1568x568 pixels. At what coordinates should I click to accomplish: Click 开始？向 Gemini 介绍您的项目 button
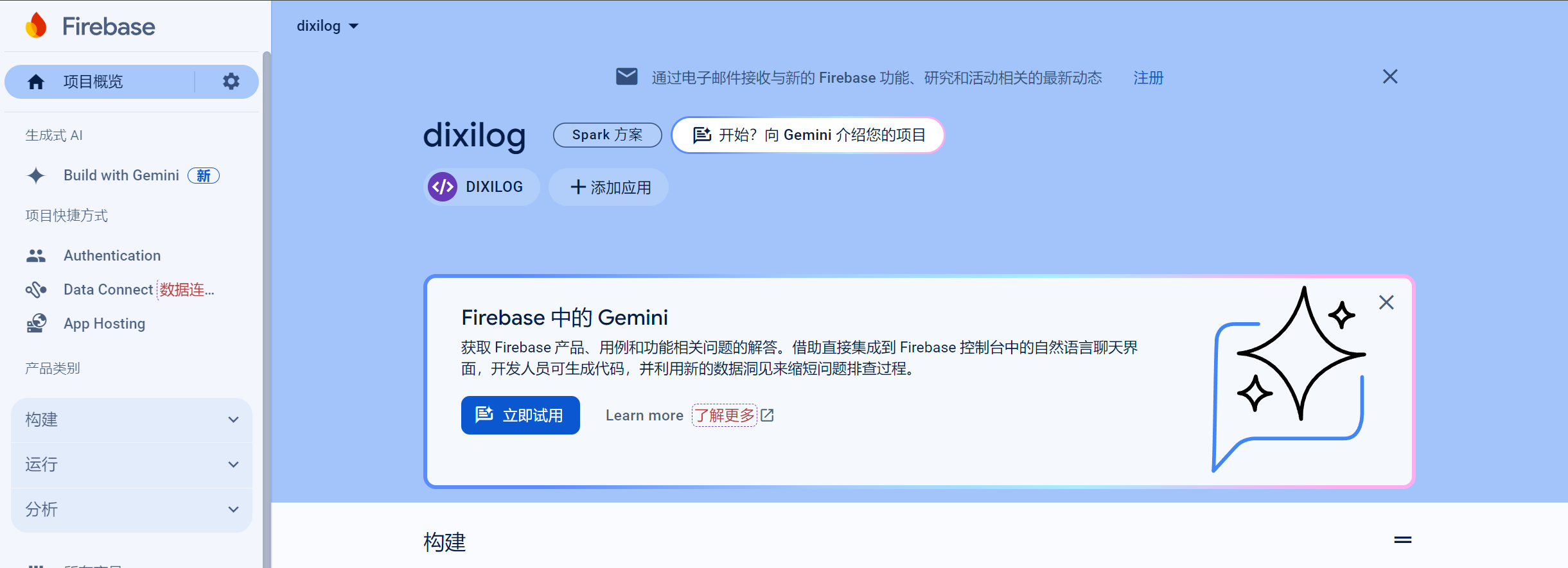tap(808, 135)
